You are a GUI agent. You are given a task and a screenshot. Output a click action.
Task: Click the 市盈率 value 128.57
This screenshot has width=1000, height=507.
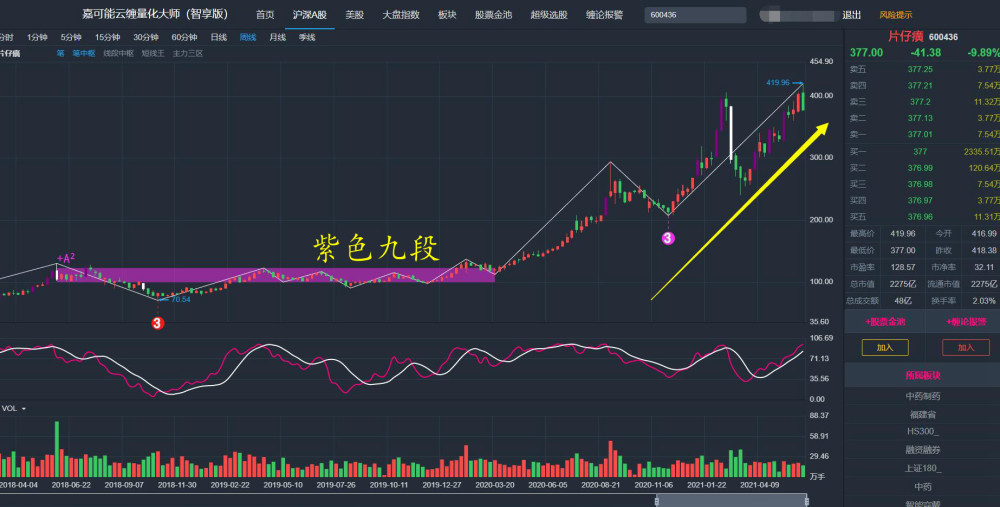click(x=902, y=267)
